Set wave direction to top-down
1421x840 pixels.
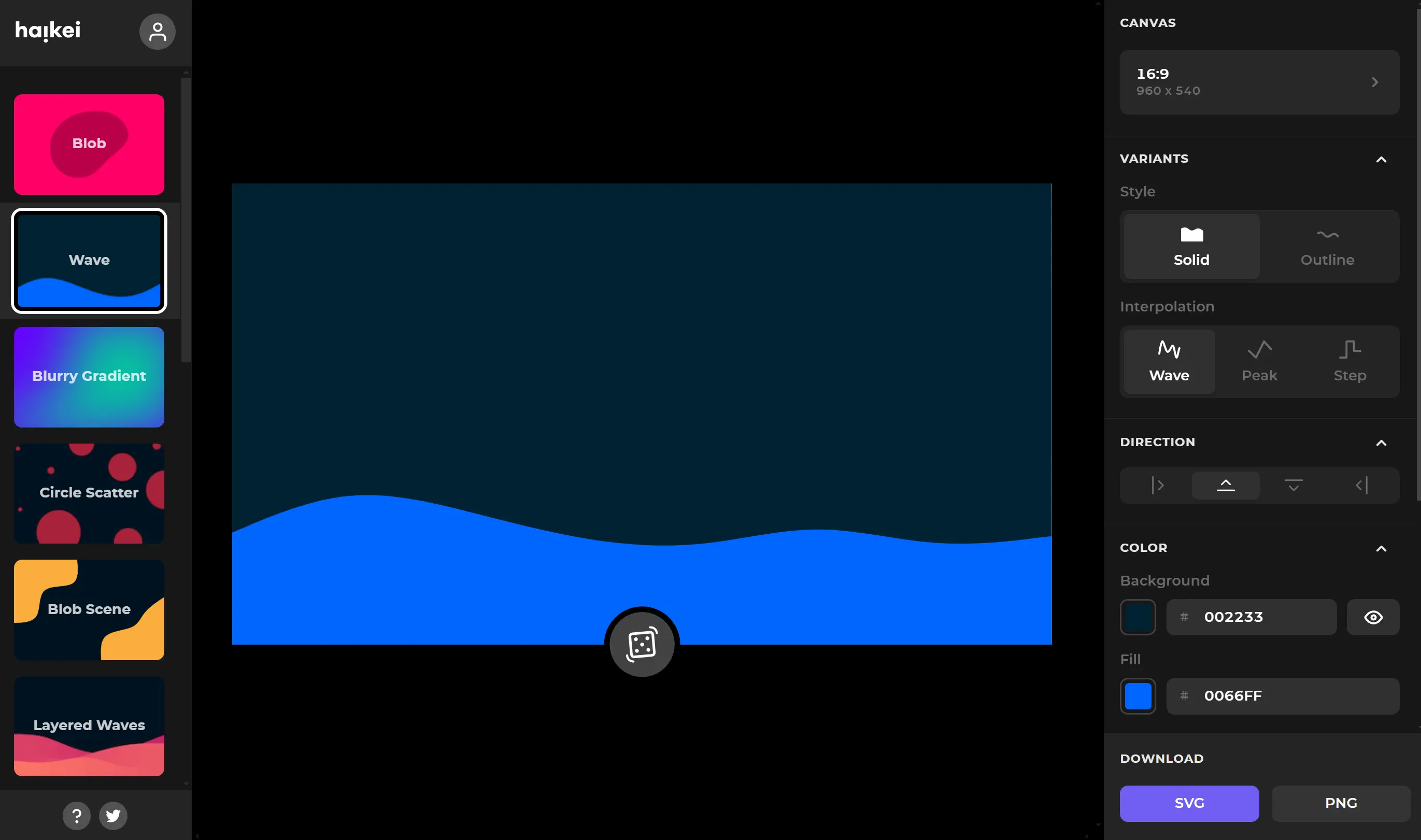point(1293,485)
